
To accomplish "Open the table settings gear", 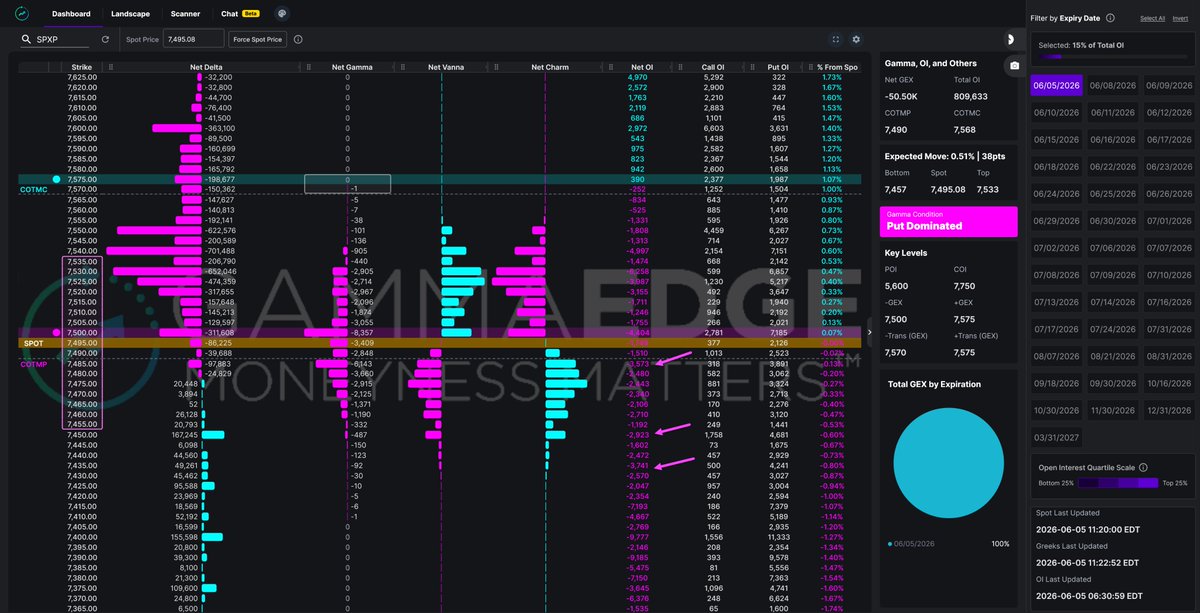I will [x=856, y=39].
